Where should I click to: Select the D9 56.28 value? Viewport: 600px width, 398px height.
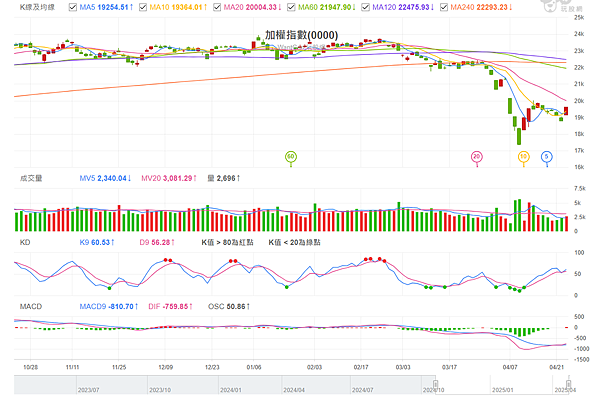(157, 243)
